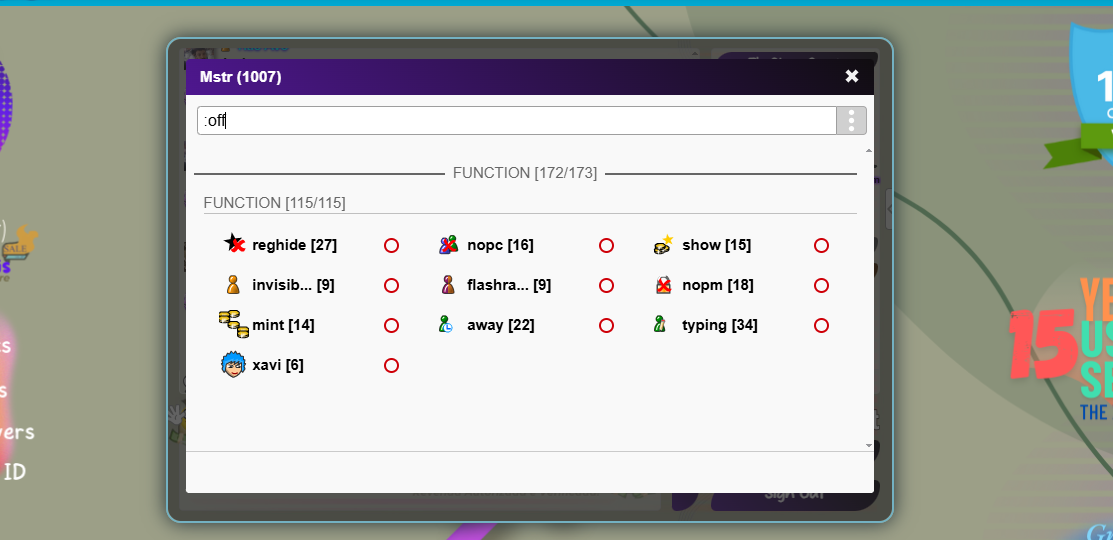Select the 'away [22]' label
Viewport: 1113px width, 540px height.
tap(501, 326)
